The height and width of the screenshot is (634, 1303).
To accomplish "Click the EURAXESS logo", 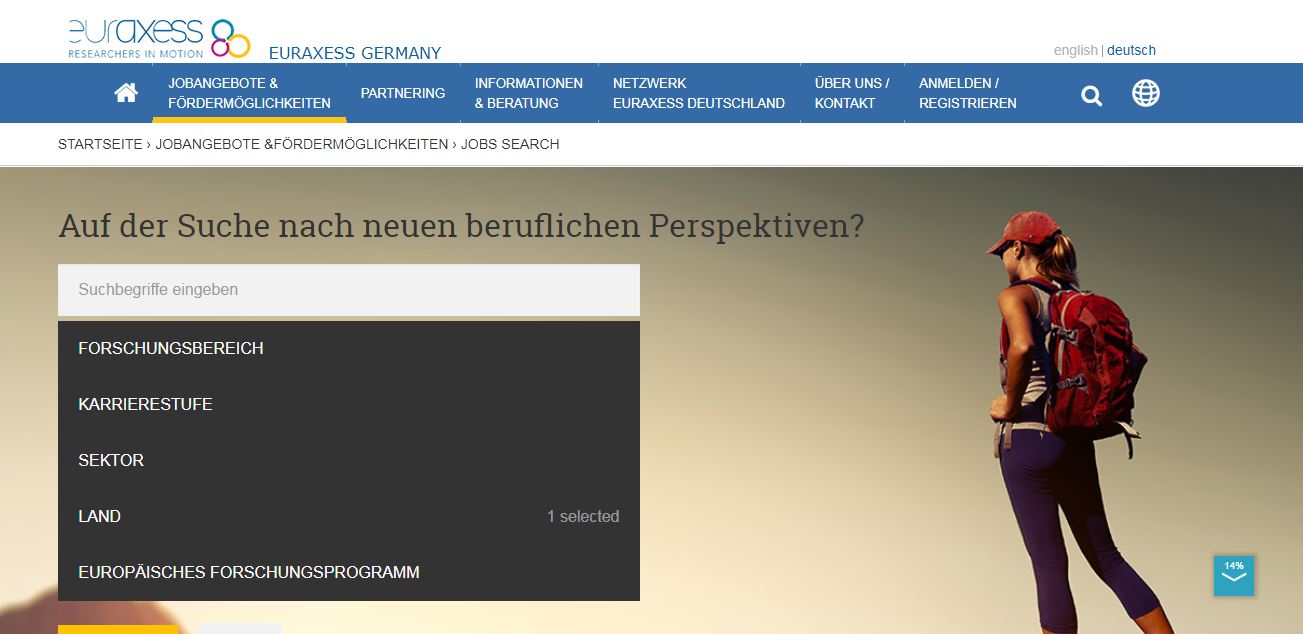I will click(159, 37).
